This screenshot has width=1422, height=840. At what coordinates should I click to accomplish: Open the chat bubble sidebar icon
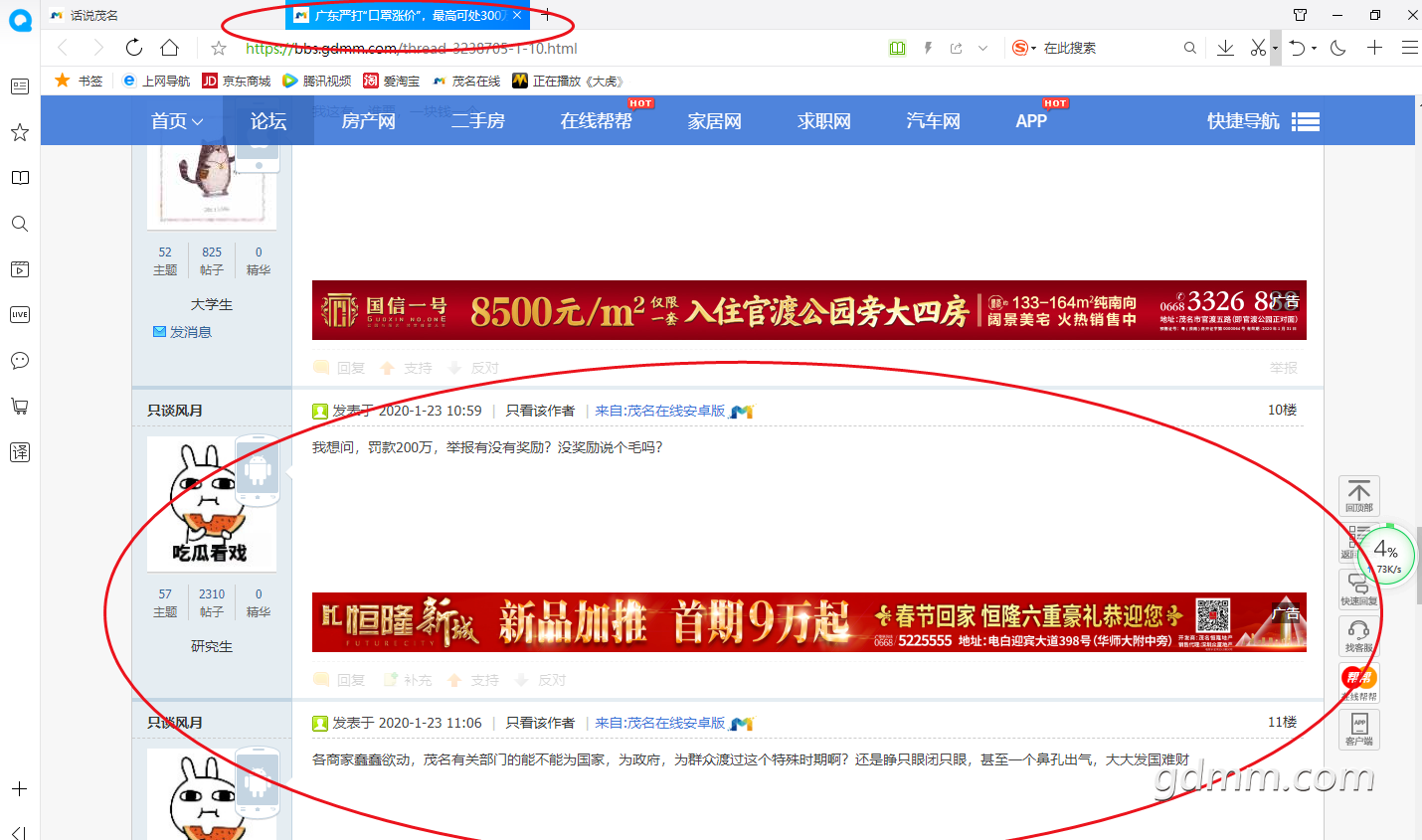tap(20, 361)
